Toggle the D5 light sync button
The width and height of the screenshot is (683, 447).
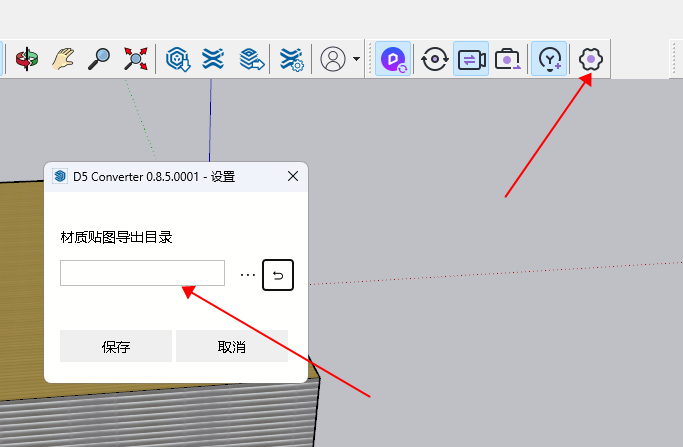(x=549, y=59)
